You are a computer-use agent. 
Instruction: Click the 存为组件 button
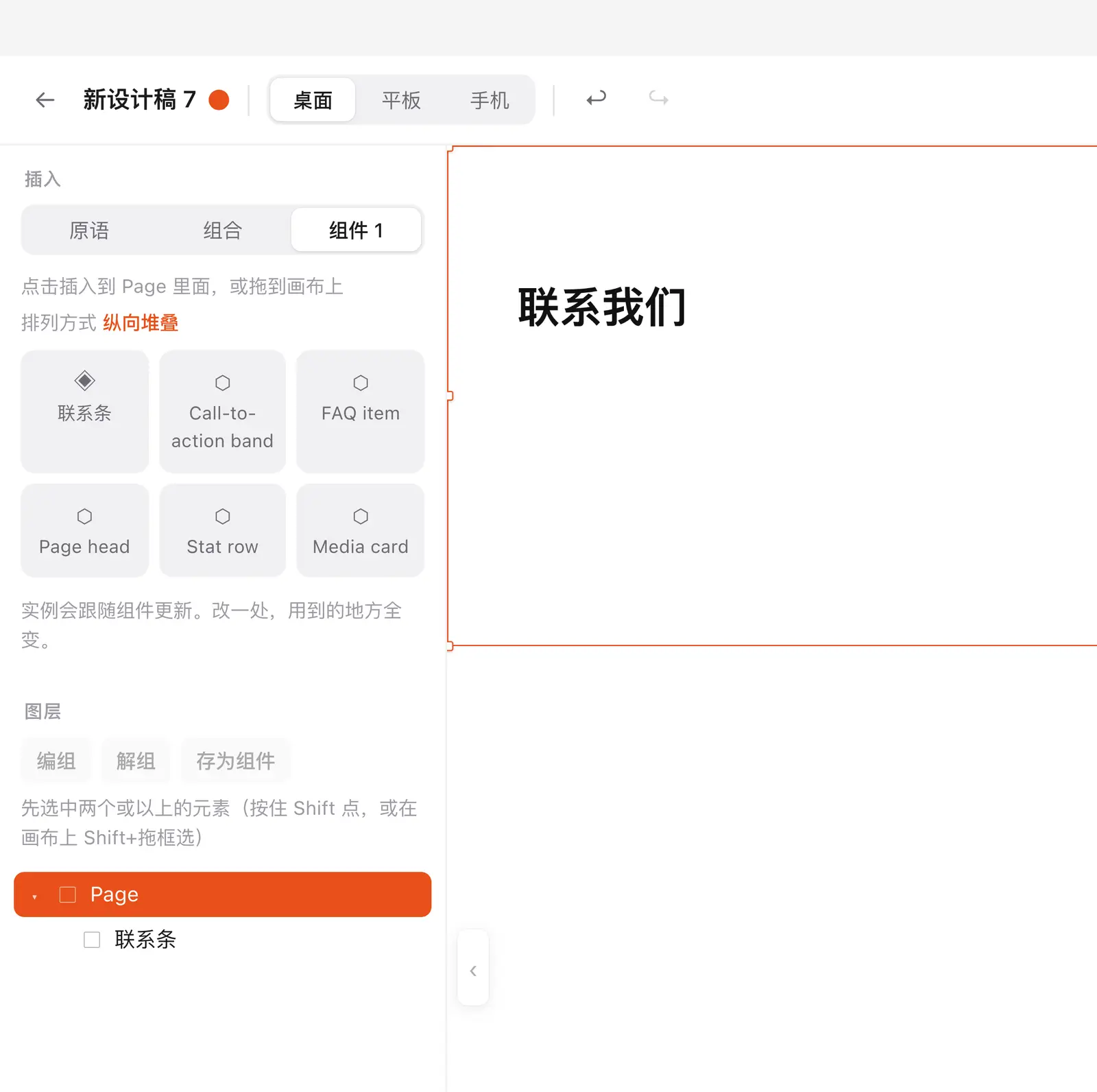pyautogui.click(x=236, y=761)
